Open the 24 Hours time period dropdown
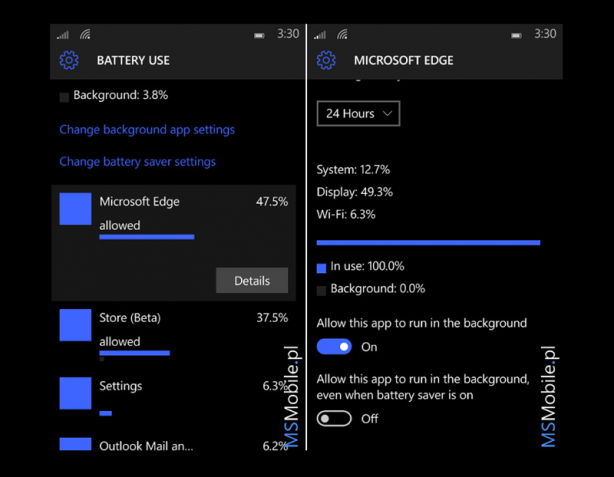The height and width of the screenshot is (477, 614). pyautogui.click(x=358, y=114)
